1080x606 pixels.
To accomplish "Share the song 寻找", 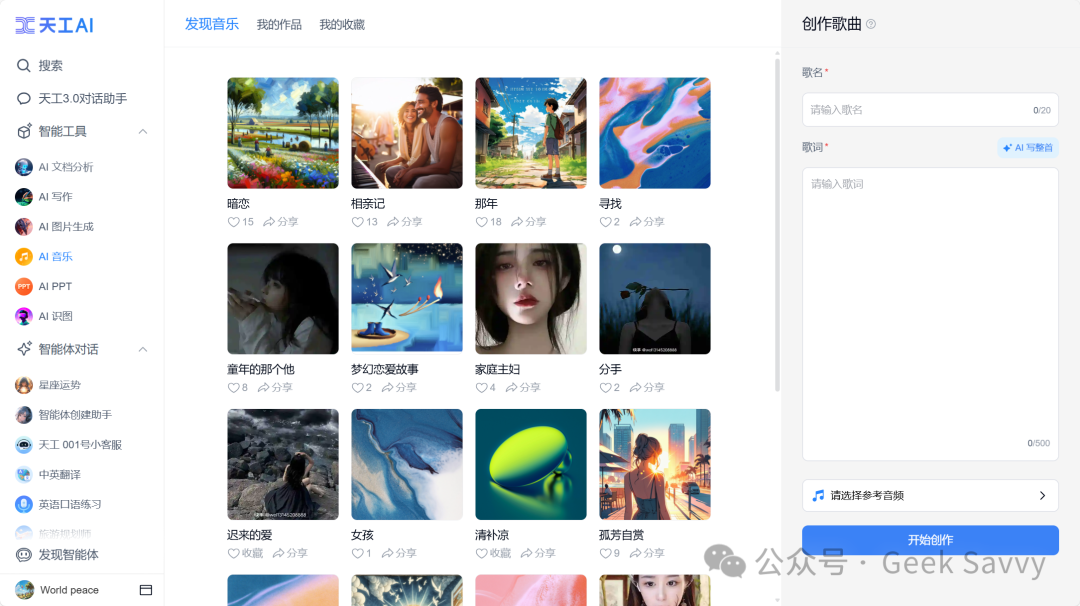I will click(x=647, y=222).
